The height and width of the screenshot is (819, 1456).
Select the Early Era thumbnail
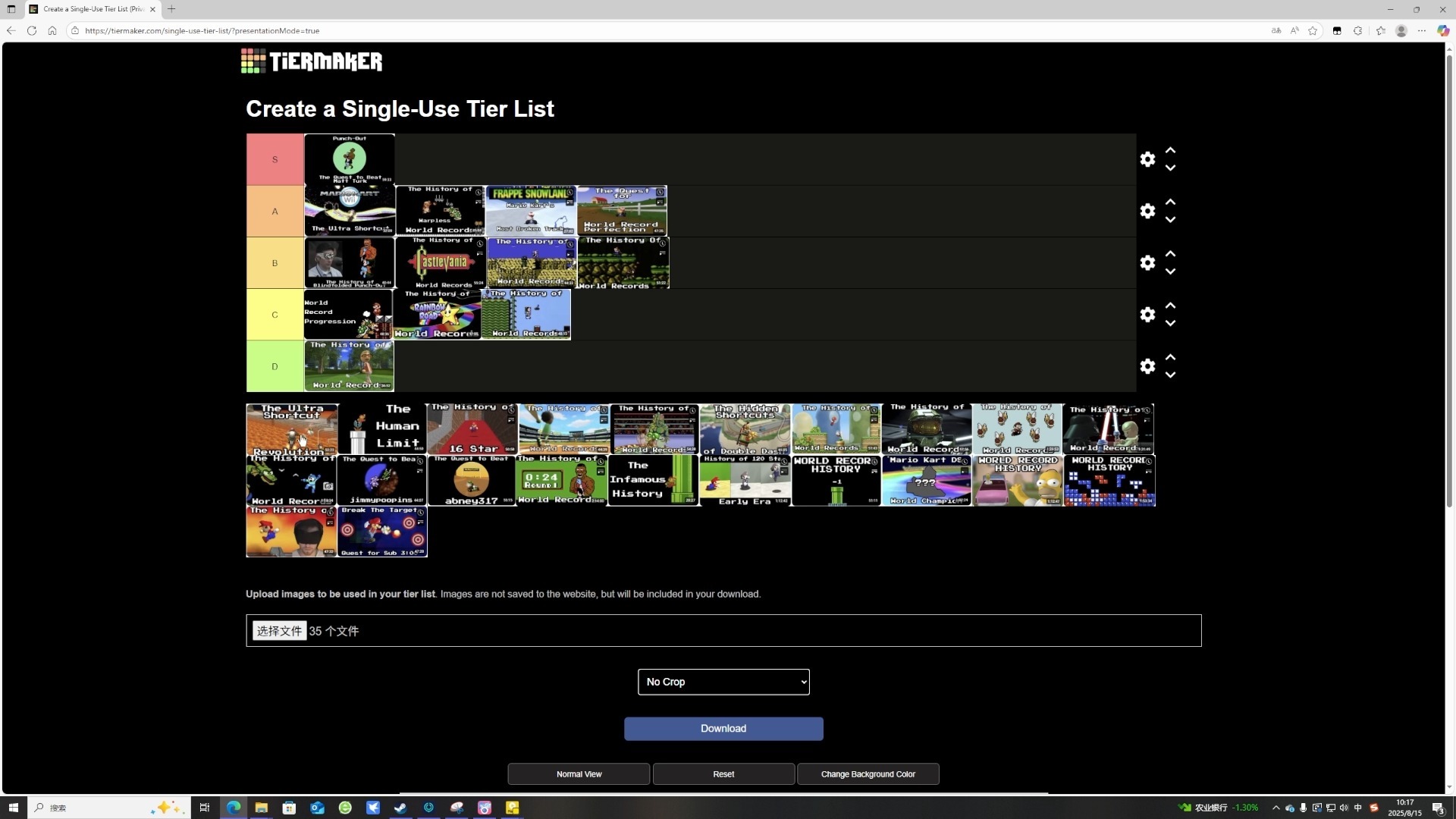tap(745, 480)
